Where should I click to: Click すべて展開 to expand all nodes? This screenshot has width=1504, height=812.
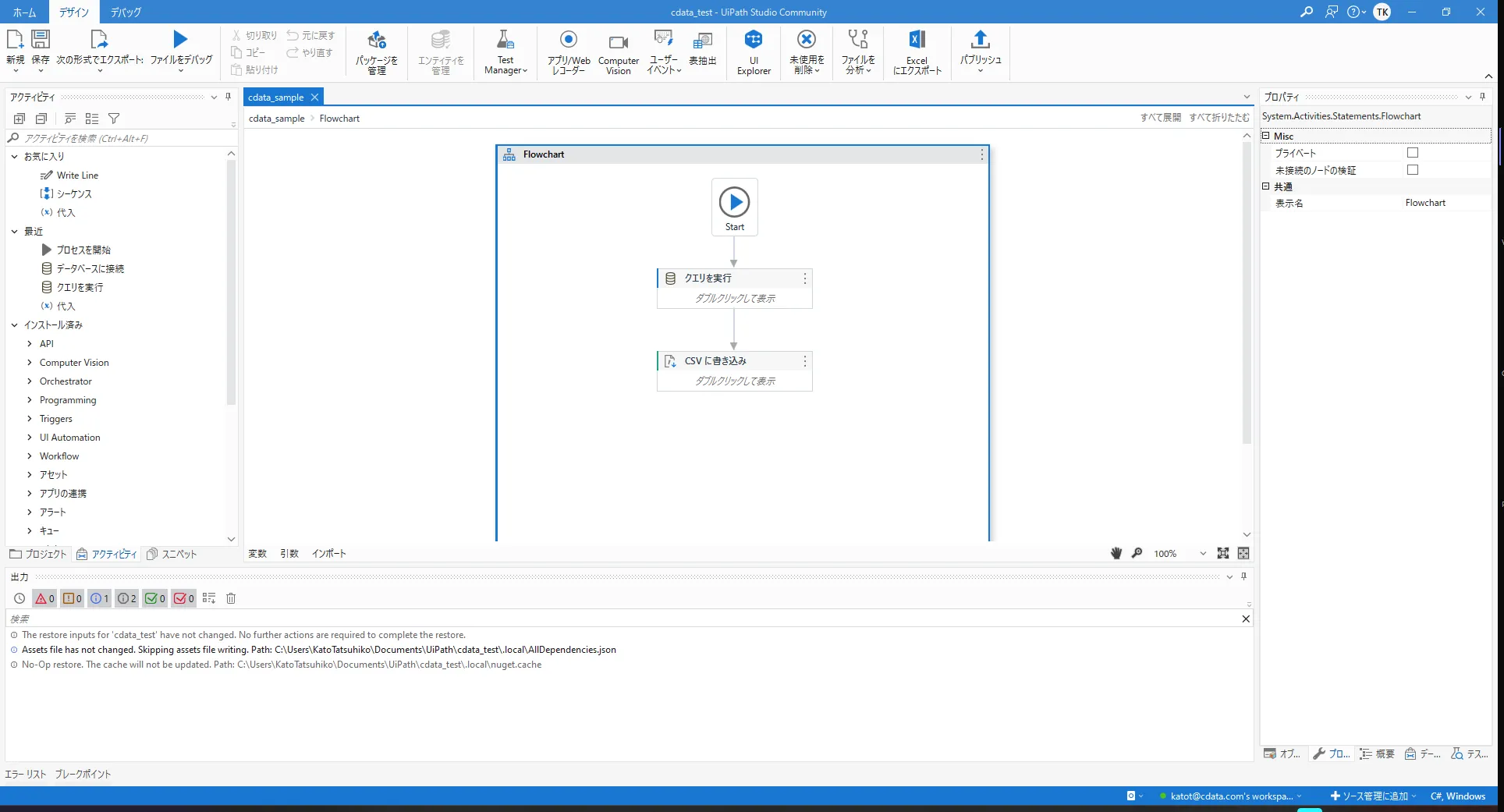coord(1161,117)
